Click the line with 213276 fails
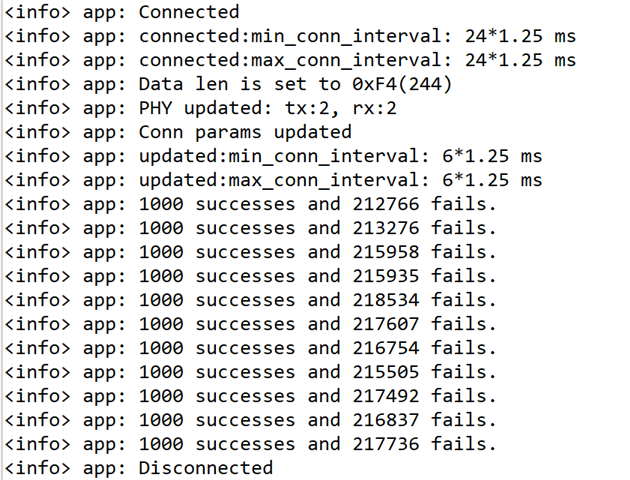The image size is (630, 480). pos(251,228)
